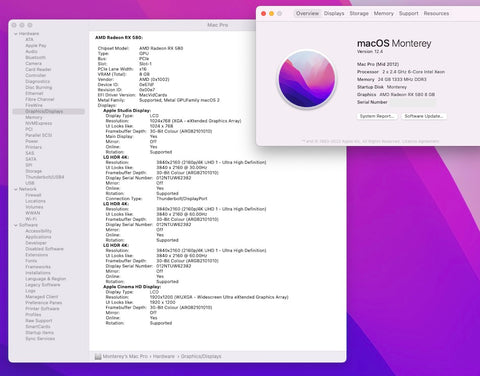
Task: Switch to the Resources tab
Action: coord(436,13)
